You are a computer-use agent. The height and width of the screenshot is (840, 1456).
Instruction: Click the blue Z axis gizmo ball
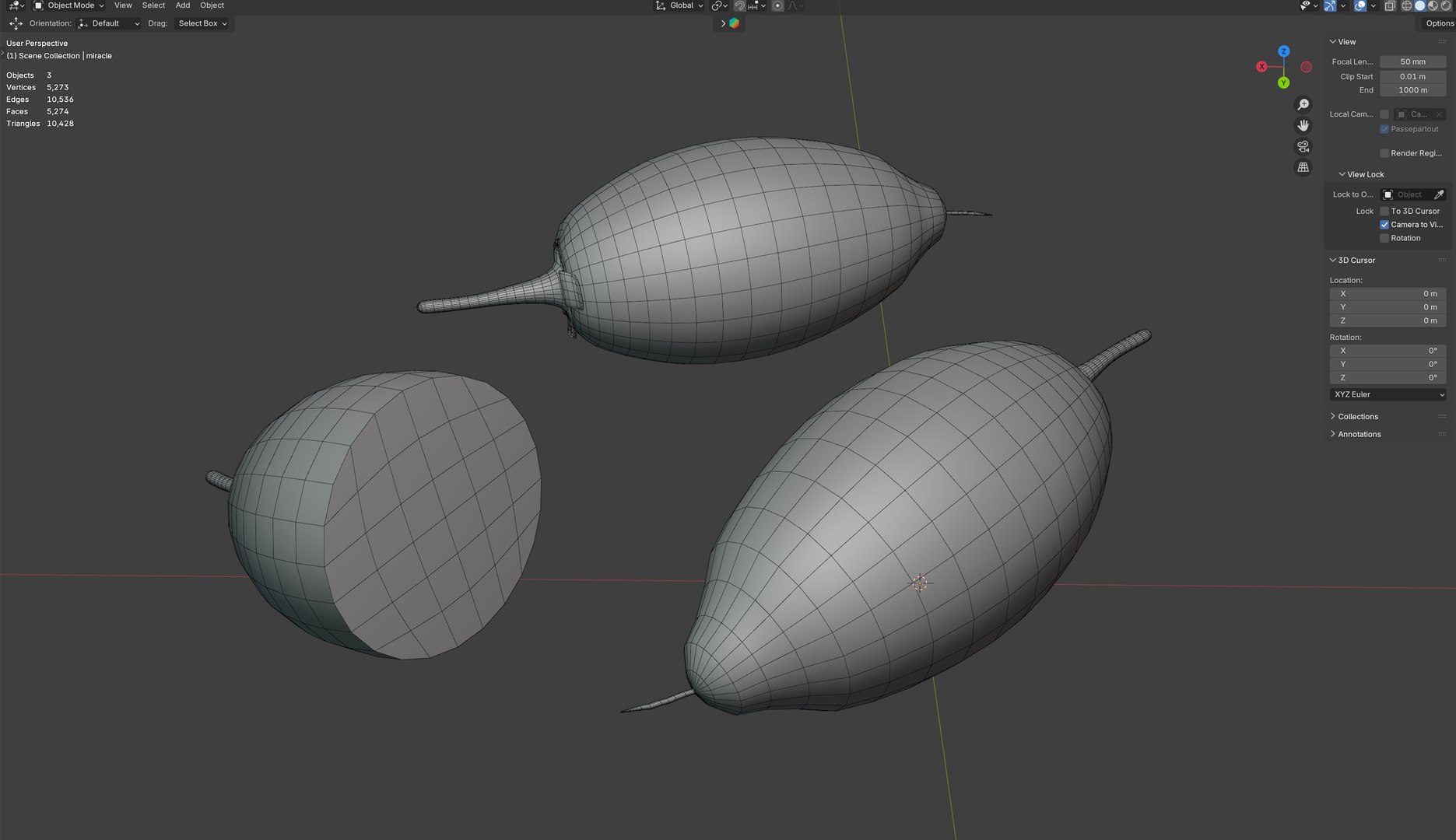[1283, 51]
